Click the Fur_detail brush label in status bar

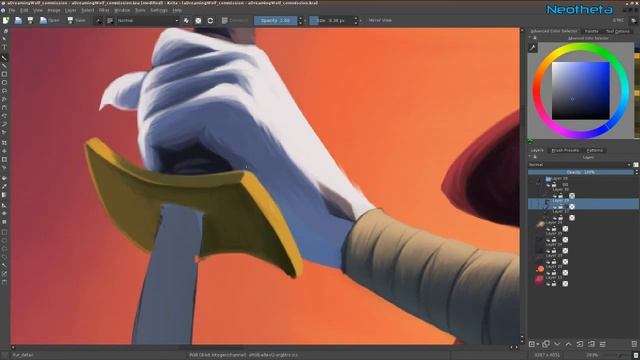[x=23, y=355]
